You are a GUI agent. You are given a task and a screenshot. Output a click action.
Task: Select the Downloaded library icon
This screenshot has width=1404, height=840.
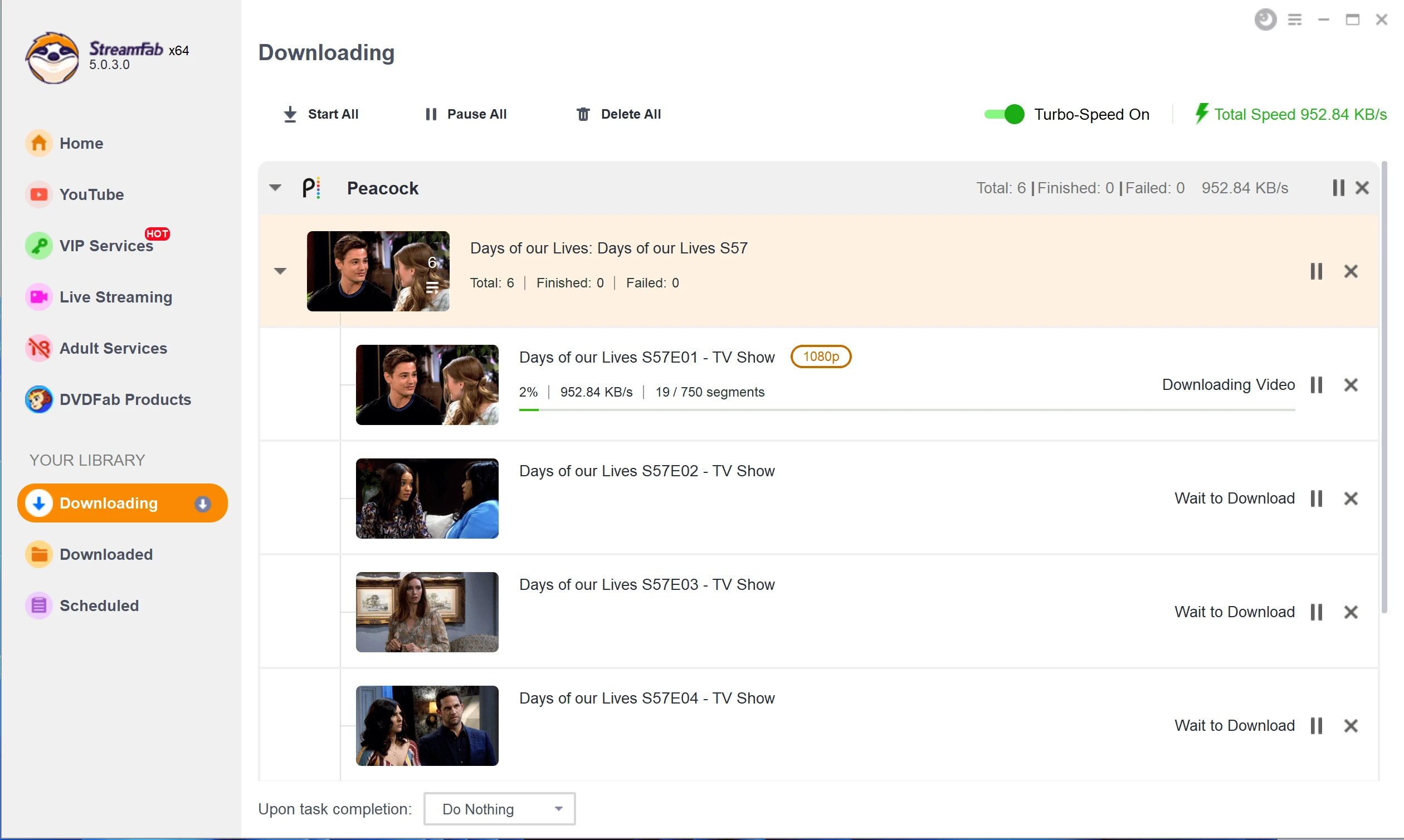[x=37, y=554]
